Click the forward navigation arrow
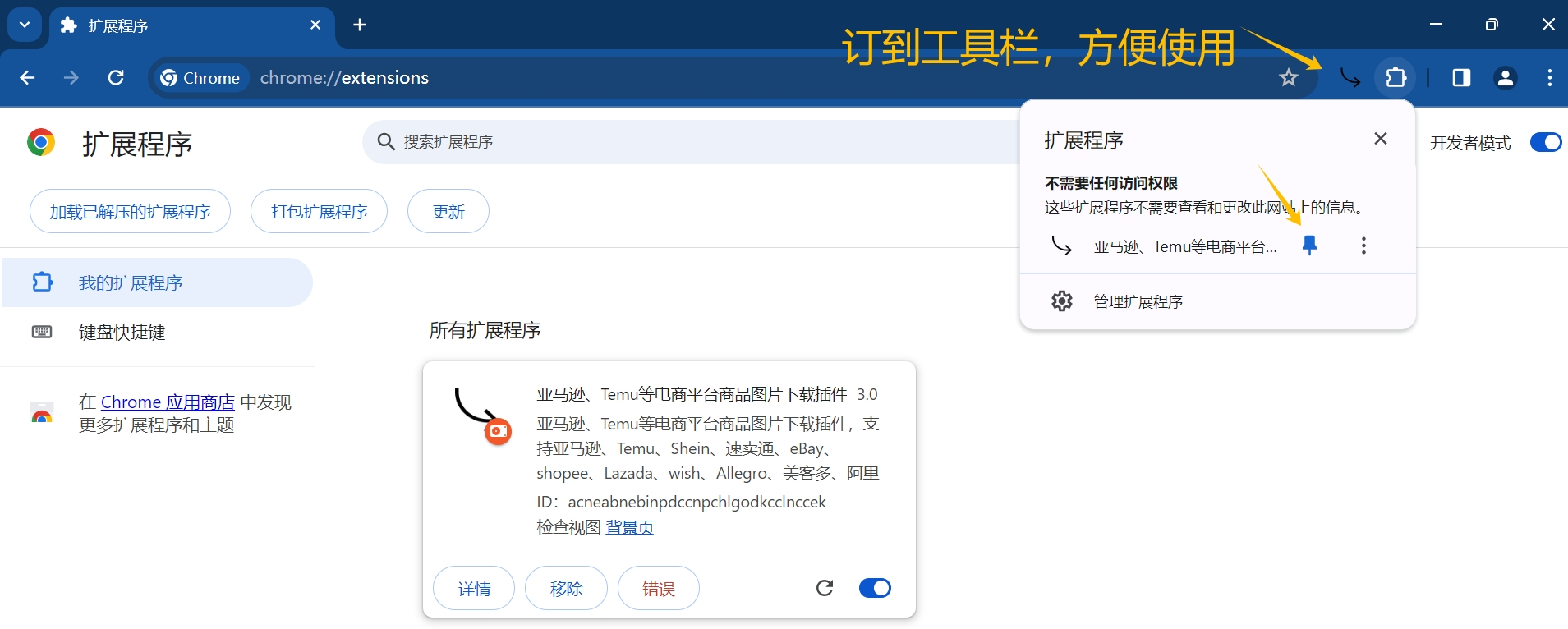Viewport: 1568px width, 629px height. [71, 77]
